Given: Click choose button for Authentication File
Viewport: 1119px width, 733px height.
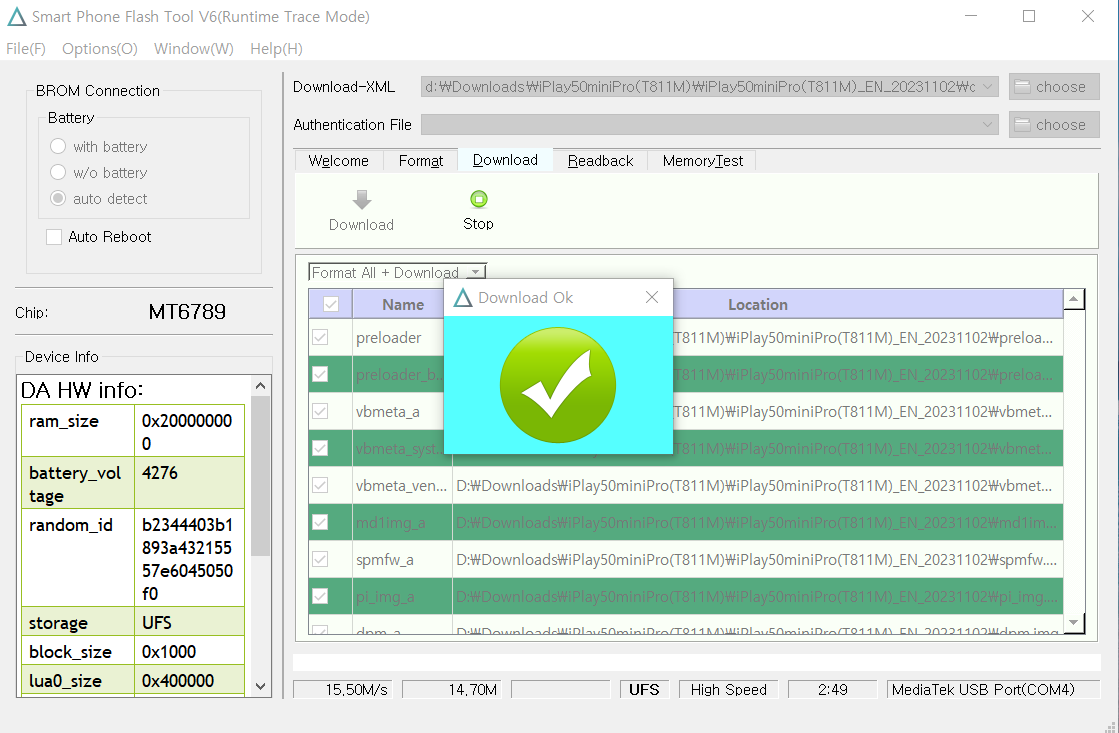Looking at the screenshot, I should (1054, 125).
